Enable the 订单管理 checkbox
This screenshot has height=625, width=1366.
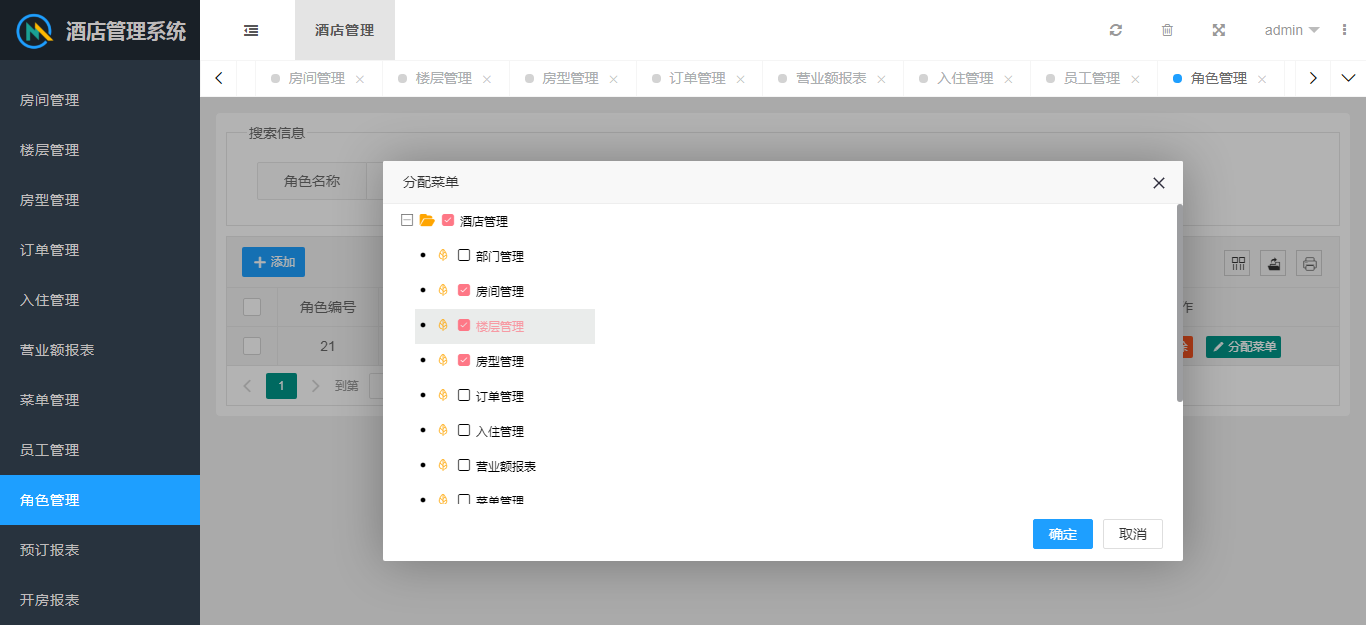coord(464,395)
